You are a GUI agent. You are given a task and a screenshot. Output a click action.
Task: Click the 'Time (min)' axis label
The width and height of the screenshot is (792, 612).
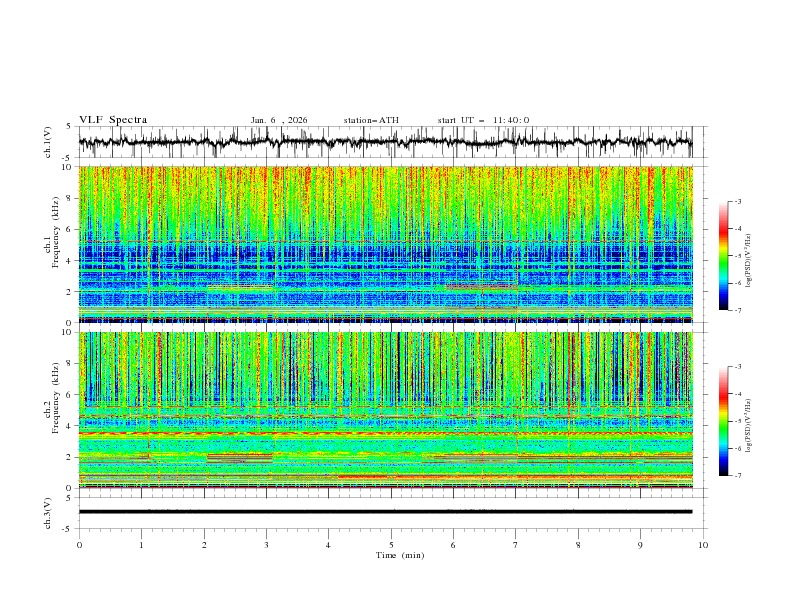coord(400,555)
